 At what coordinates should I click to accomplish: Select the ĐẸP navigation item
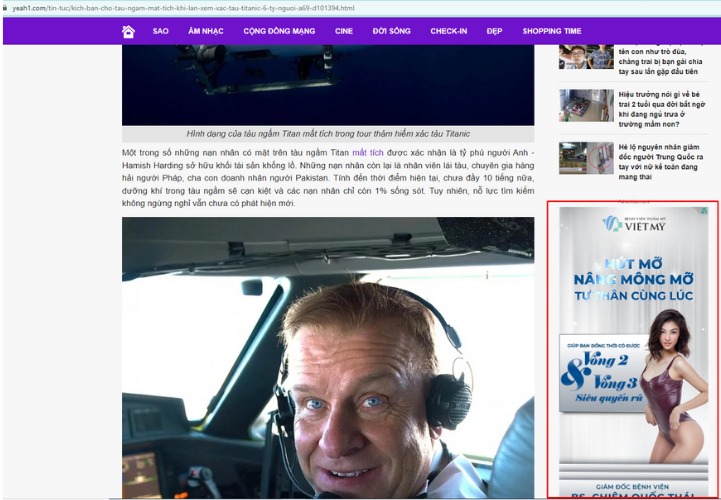pyautogui.click(x=494, y=31)
